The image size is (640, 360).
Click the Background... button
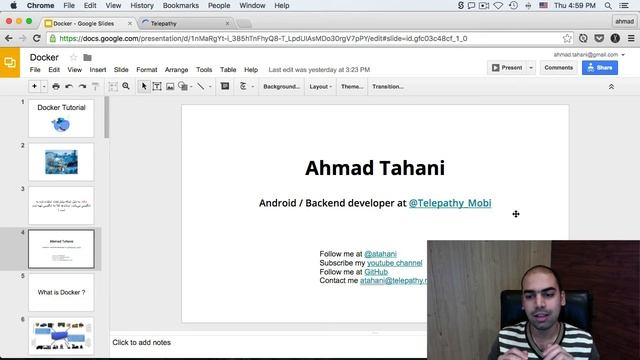281,87
